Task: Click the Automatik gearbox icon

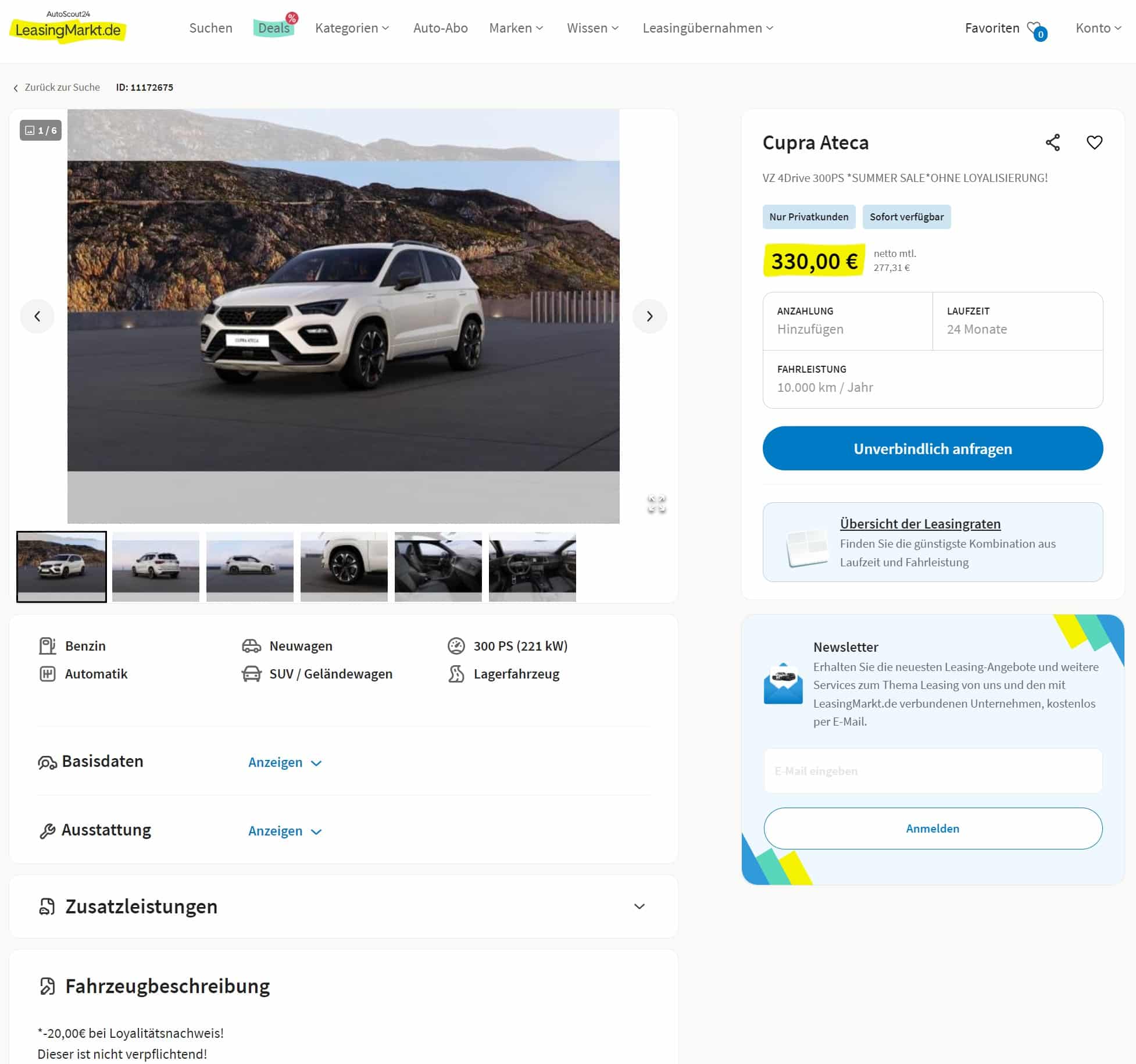Action: coord(47,674)
